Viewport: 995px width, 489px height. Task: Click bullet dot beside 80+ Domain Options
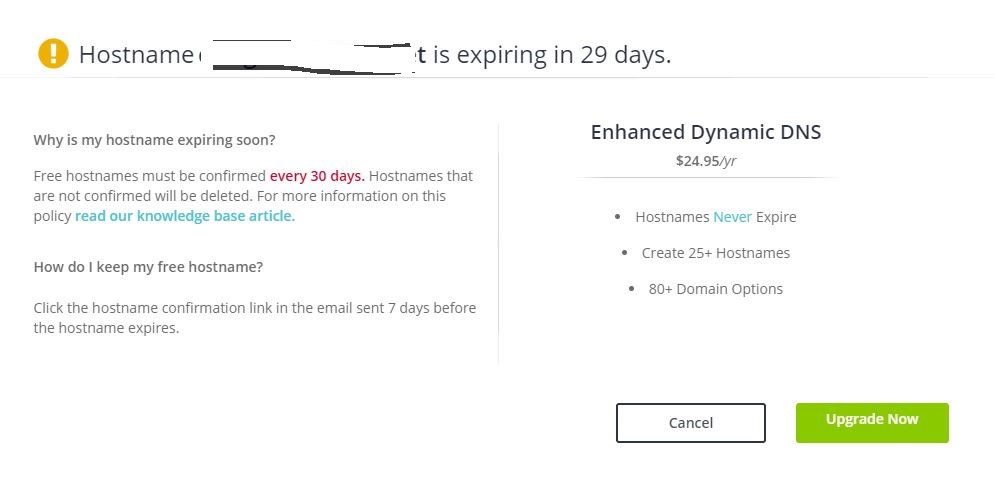click(x=631, y=289)
